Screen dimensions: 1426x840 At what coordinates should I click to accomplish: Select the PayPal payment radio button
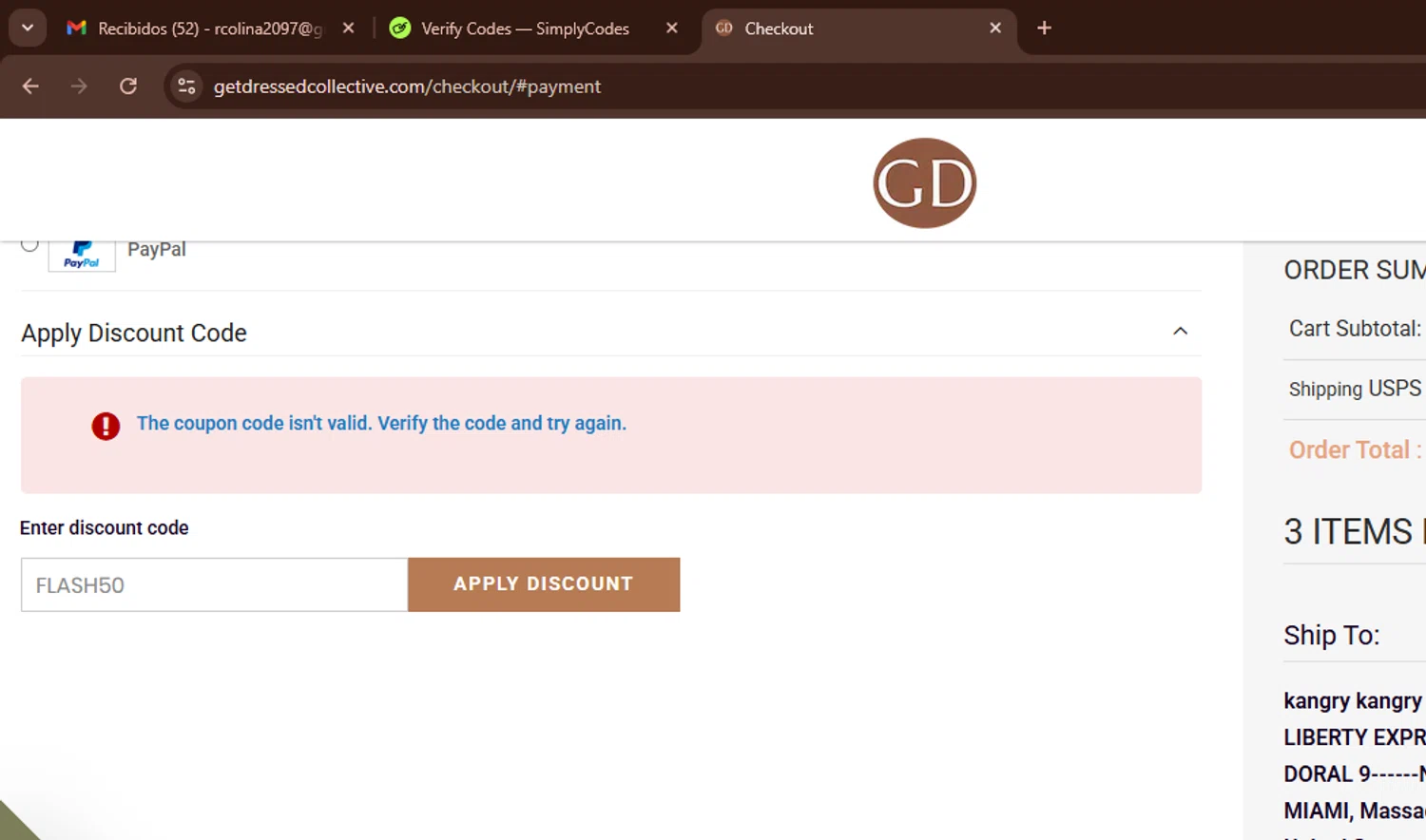point(29,244)
